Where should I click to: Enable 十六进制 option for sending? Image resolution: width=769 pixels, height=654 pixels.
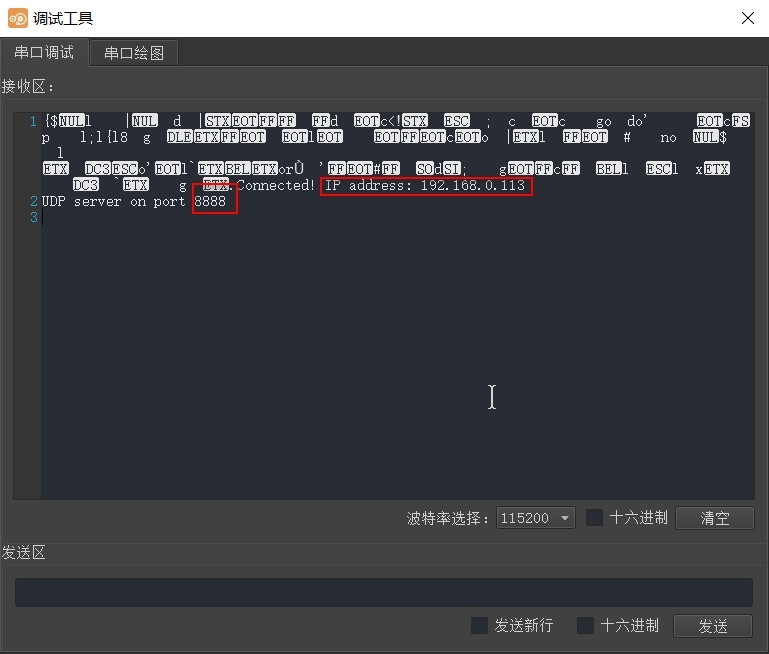(x=586, y=626)
